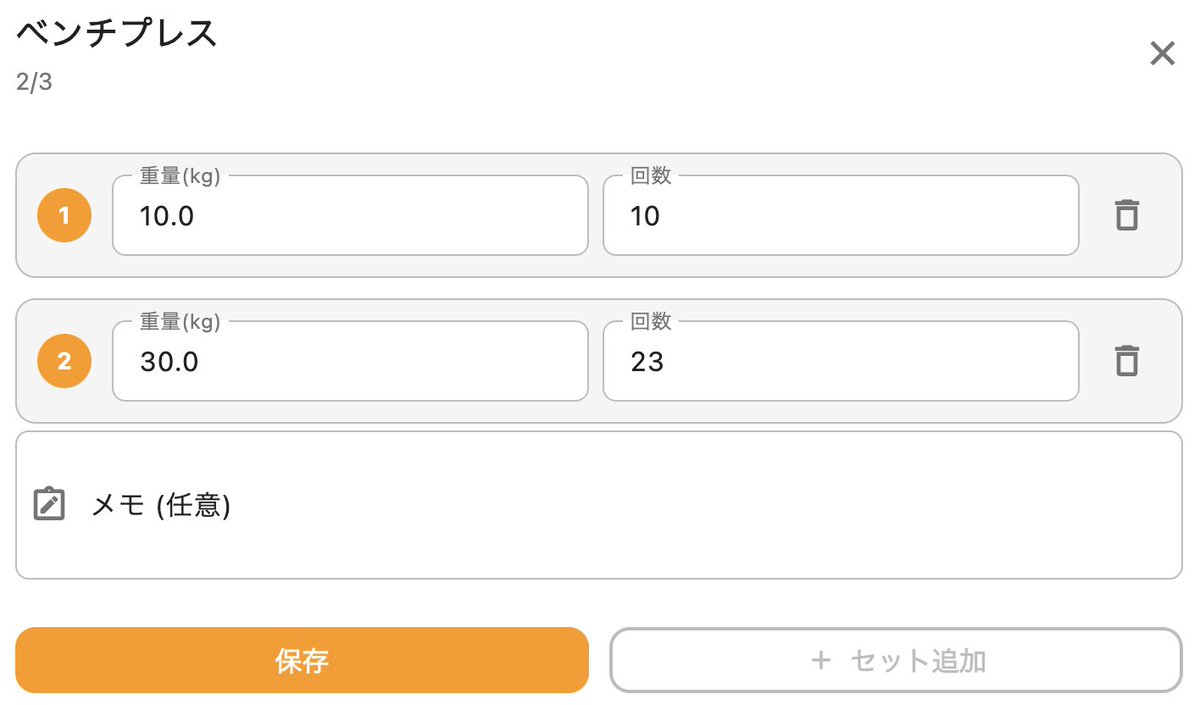Focus the set 1 reps field showing 10
The height and width of the screenshot is (705, 1200).
point(841,215)
